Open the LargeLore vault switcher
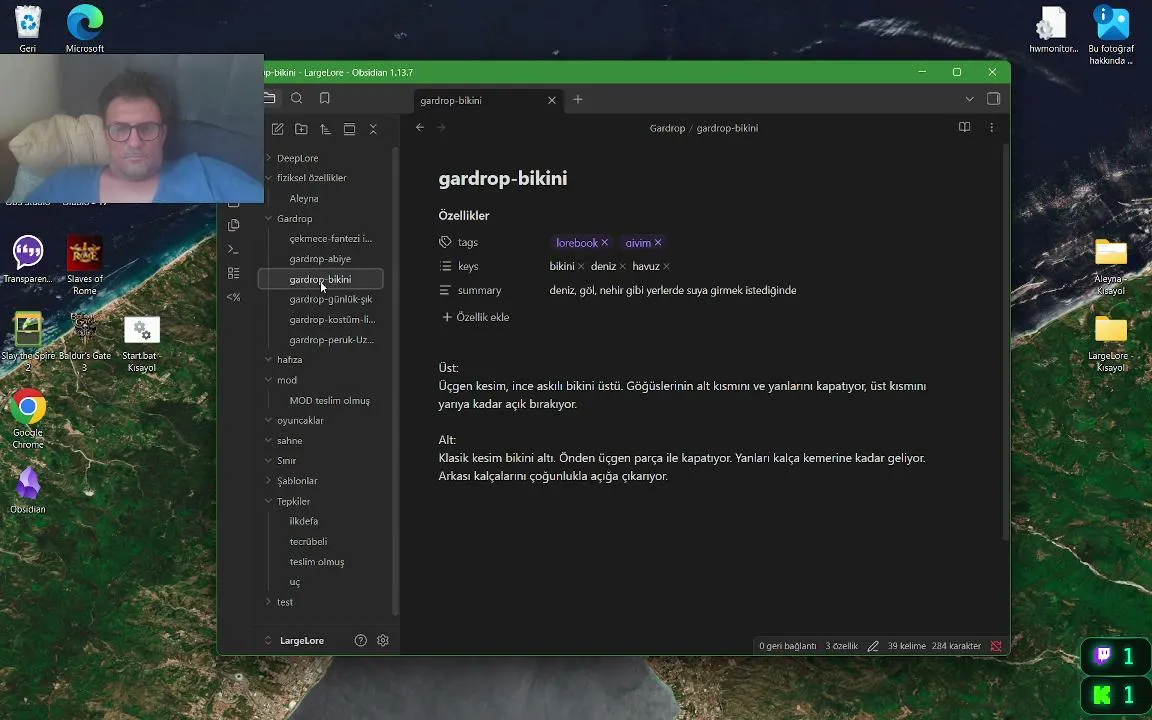The image size is (1152, 720). pos(295,641)
